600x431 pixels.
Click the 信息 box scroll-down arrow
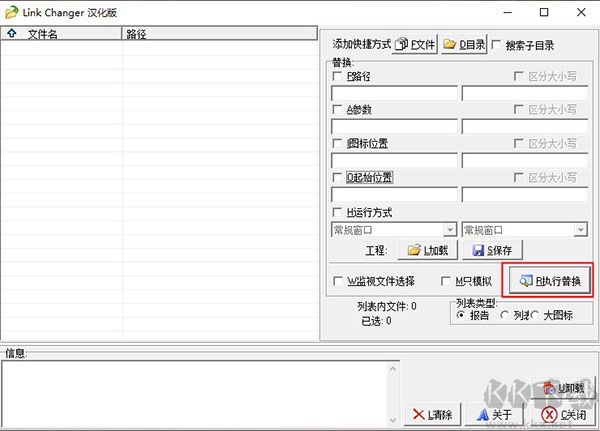pos(393,420)
